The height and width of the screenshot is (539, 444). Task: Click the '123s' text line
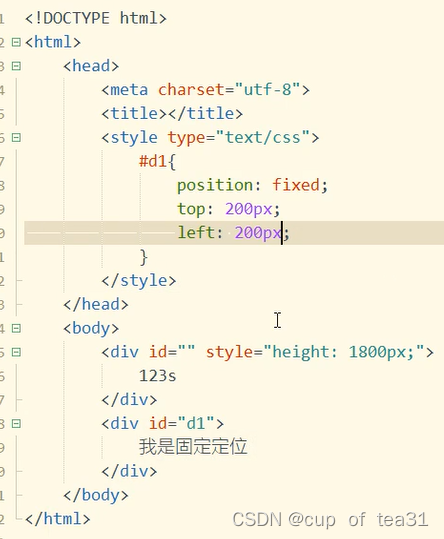(158, 376)
